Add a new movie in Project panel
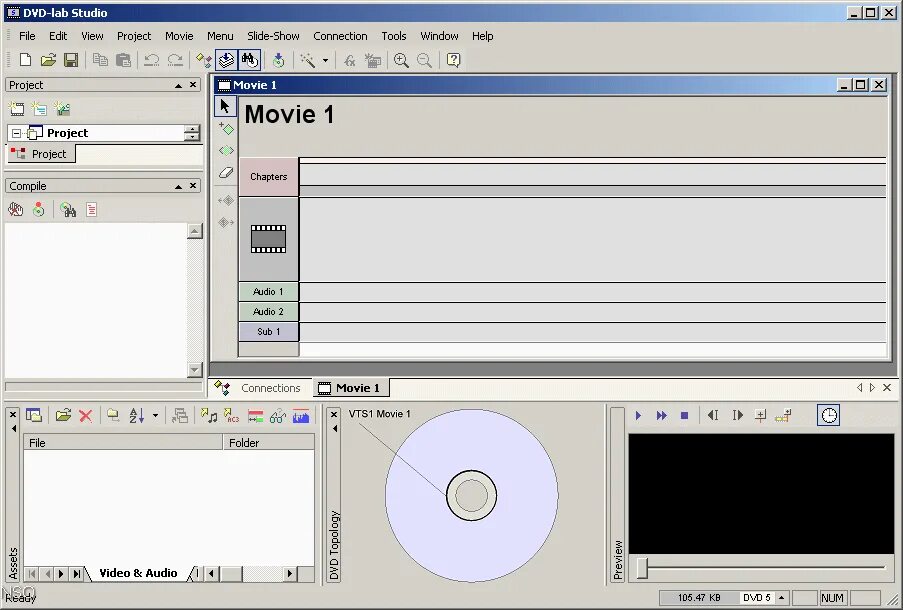The height and width of the screenshot is (610, 903). [x=17, y=108]
